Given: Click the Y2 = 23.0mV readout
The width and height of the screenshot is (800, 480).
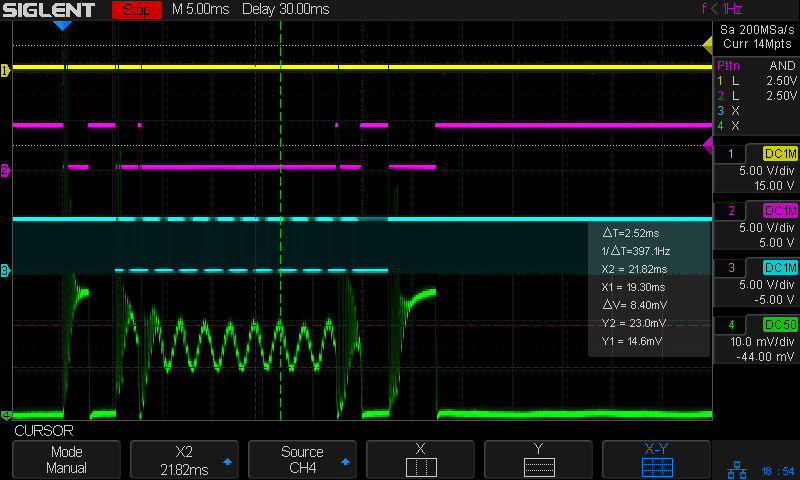Looking at the screenshot, I should (x=633, y=323).
